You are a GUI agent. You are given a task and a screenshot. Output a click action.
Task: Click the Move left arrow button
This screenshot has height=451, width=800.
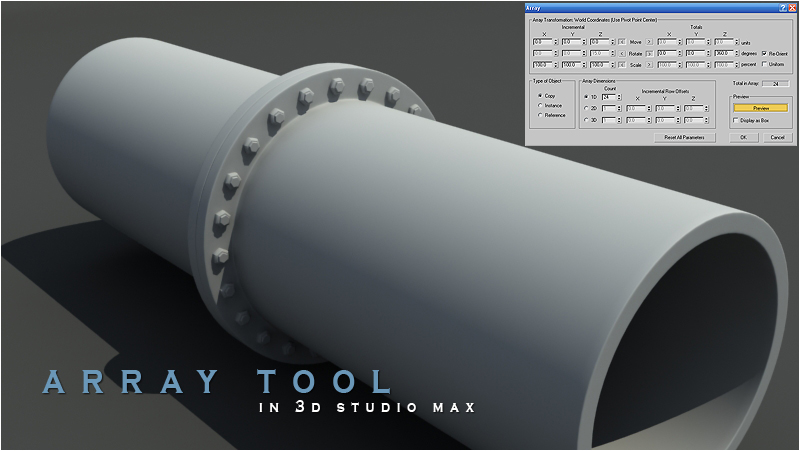[621, 42]
